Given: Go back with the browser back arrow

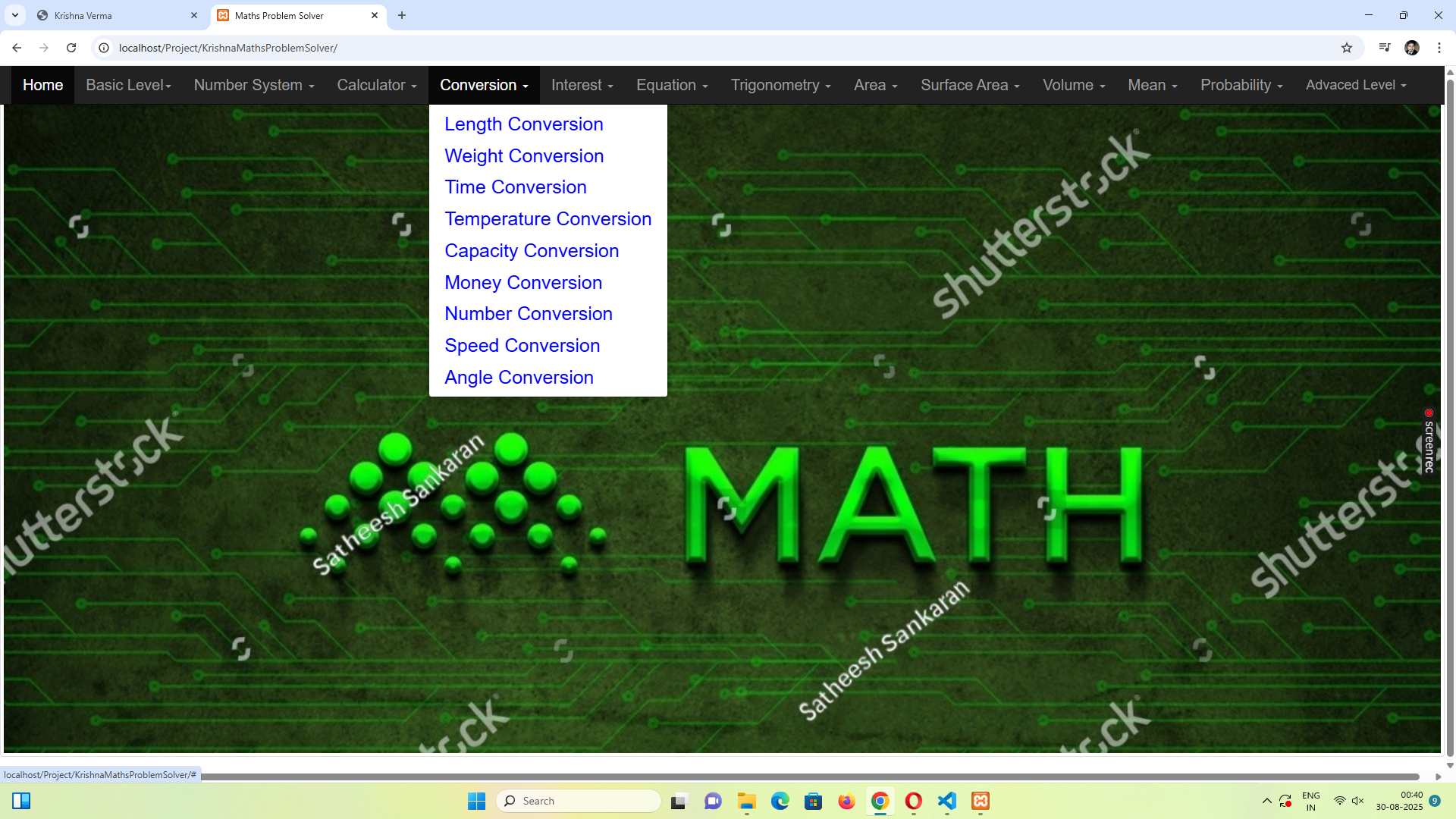Looking at the screenshot, I should point(17,48).
